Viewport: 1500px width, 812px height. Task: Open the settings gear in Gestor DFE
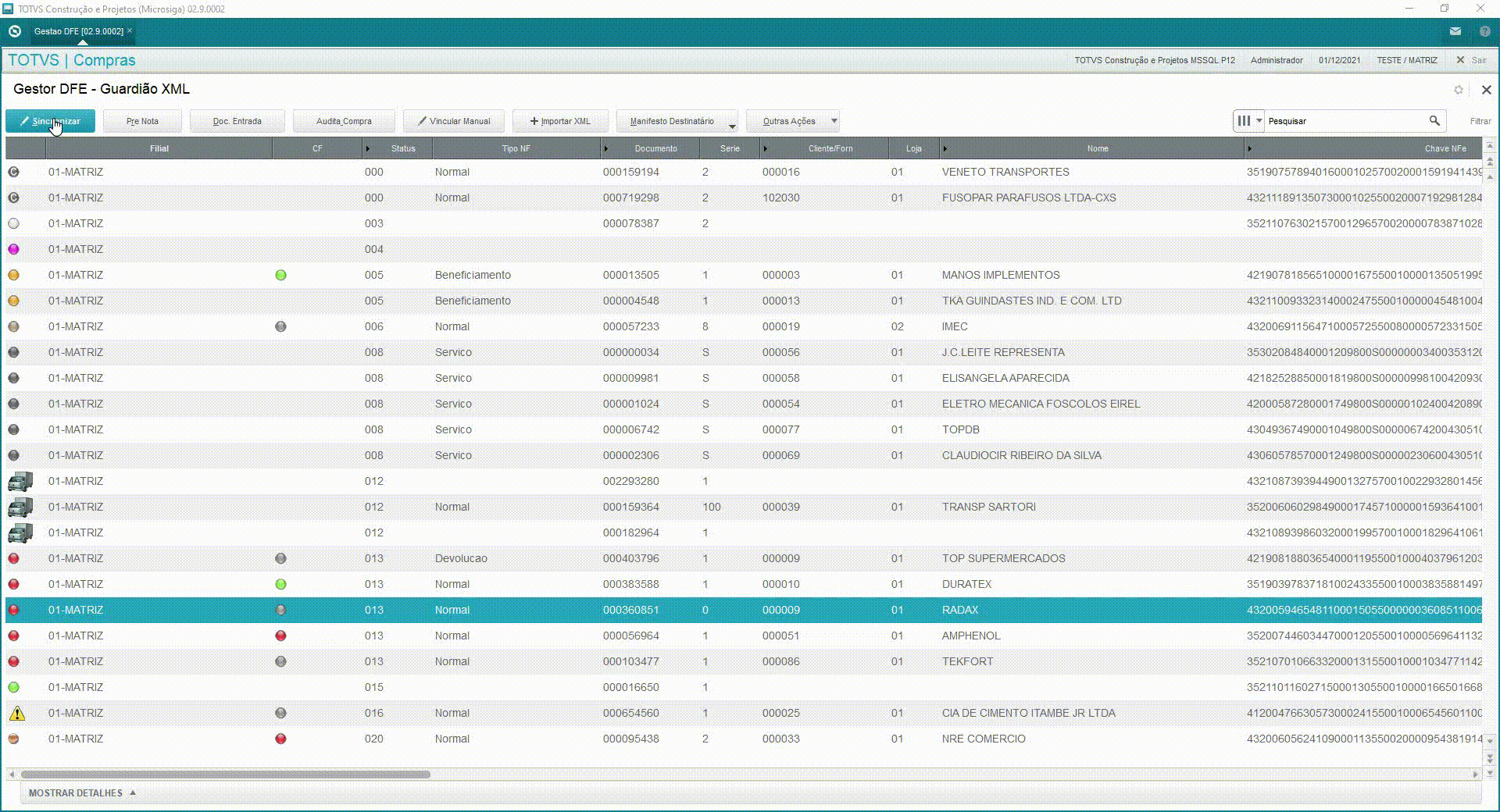click(x=1459, y=90)
